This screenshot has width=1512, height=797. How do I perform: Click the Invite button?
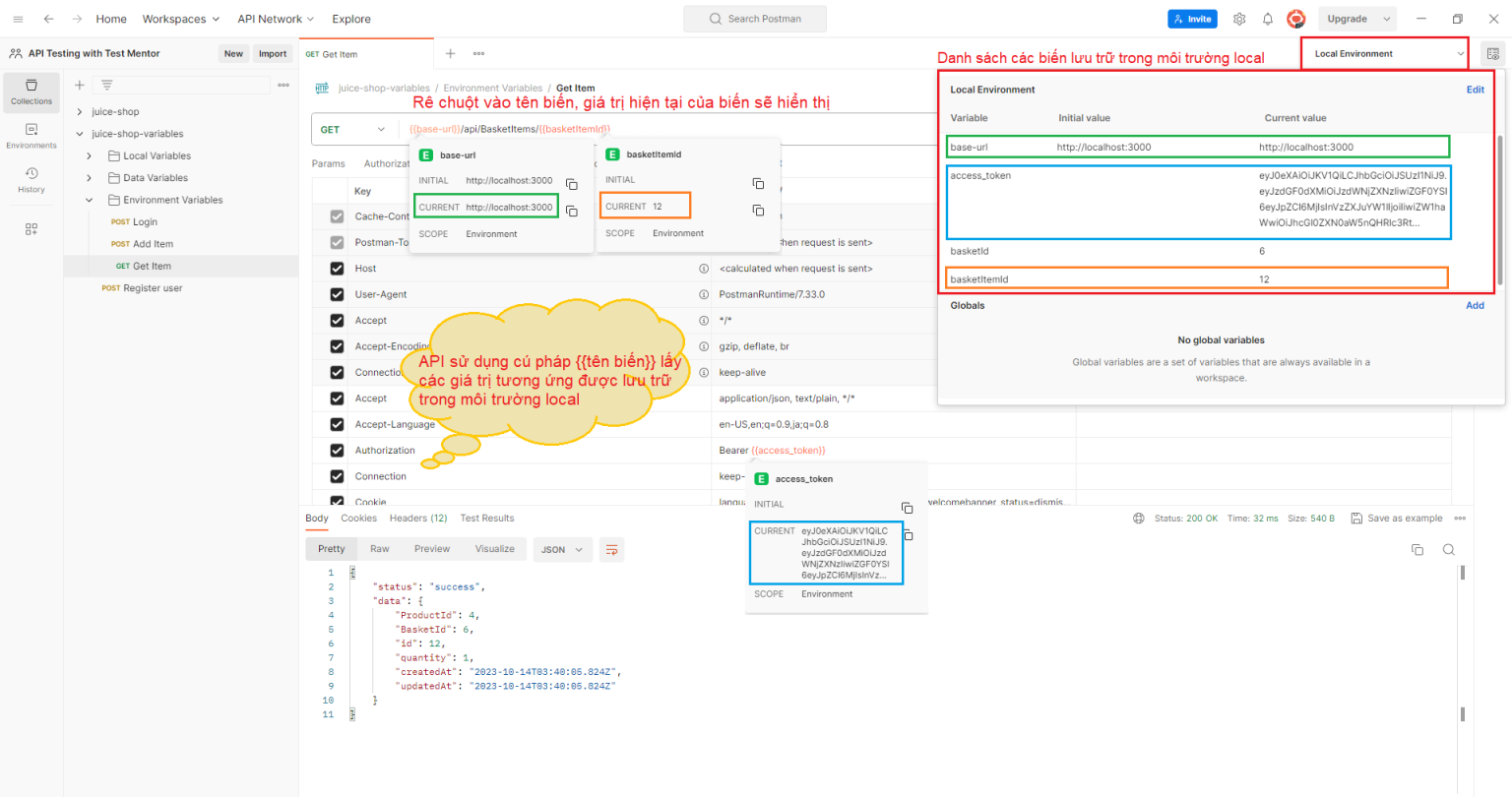[x=1192, y=19]
